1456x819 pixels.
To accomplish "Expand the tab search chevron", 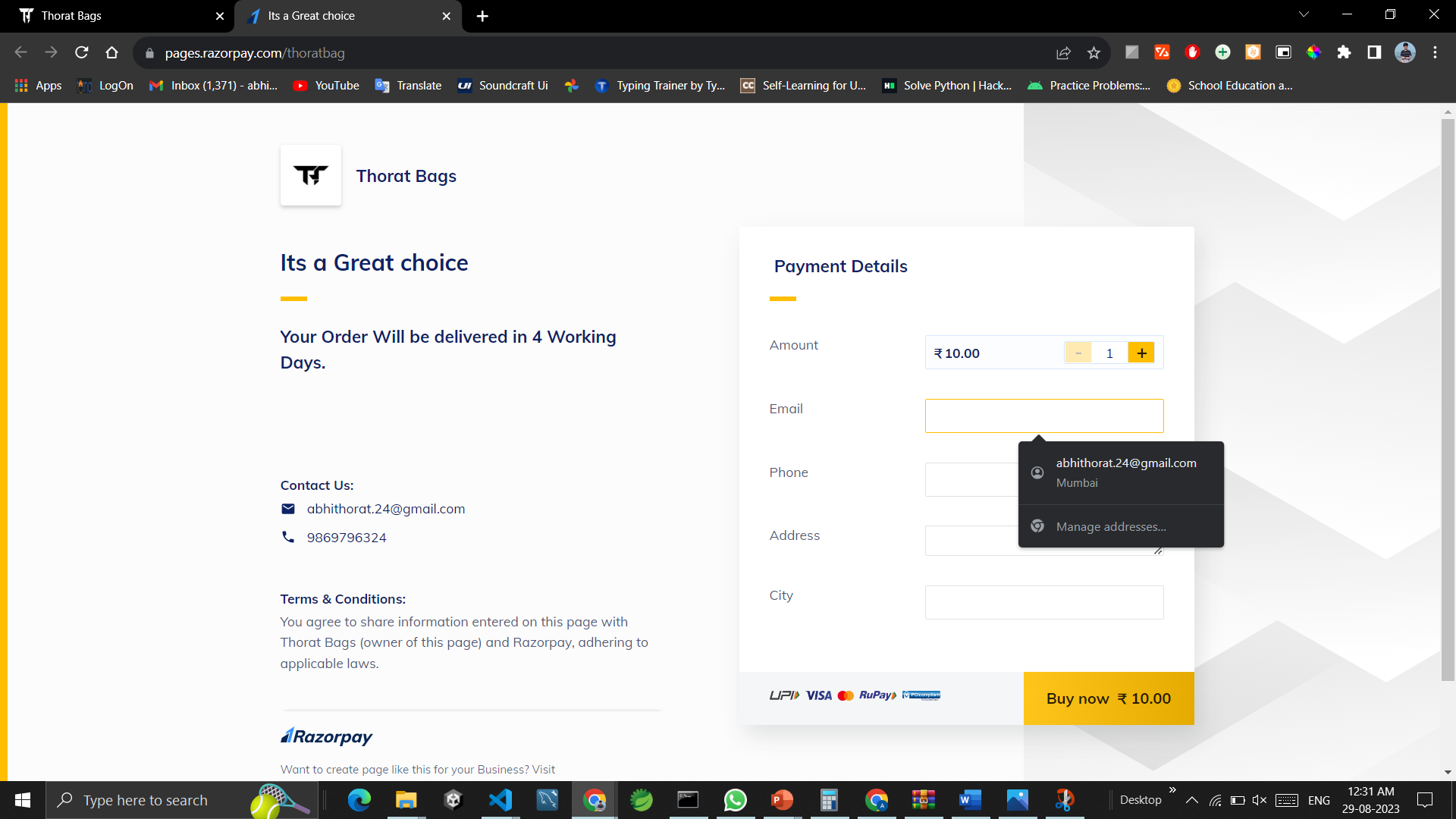I will coord(1304,14).
